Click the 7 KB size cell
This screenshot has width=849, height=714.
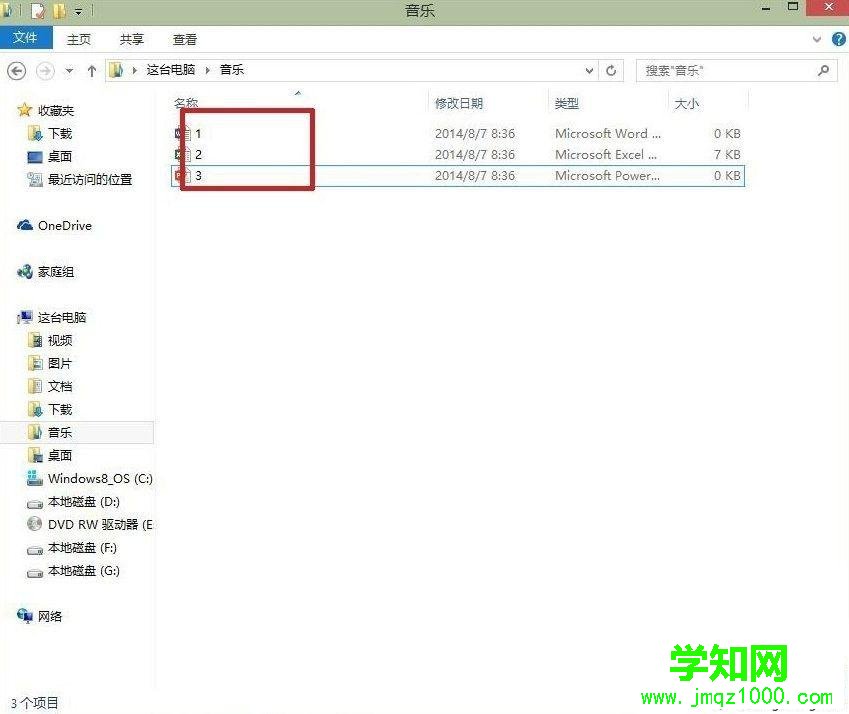[727, 154]
